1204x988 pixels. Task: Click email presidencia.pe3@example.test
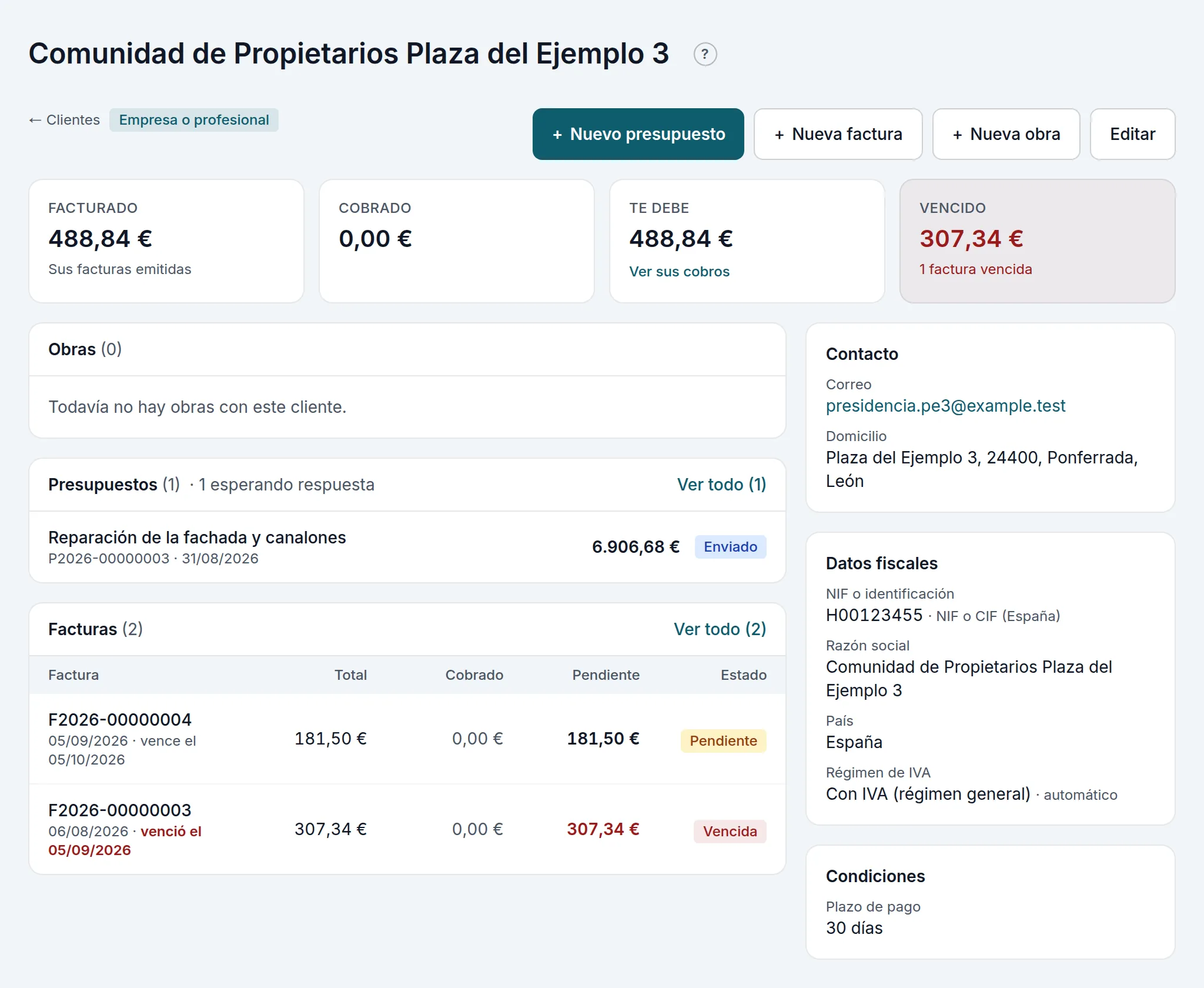(945, 406)
